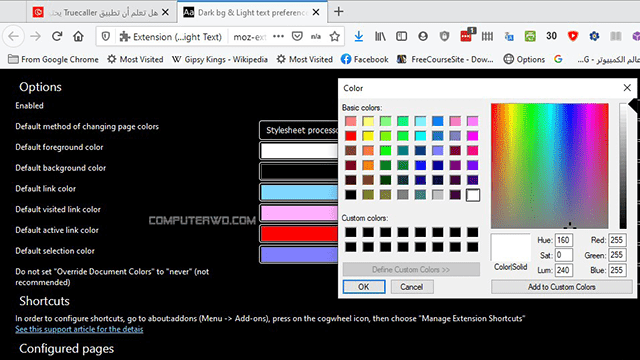Open the support article link for shortcuts
Image resolution: width=640 pixels, height=360 pixels.
pyautogui.click(x=79, y=329)
